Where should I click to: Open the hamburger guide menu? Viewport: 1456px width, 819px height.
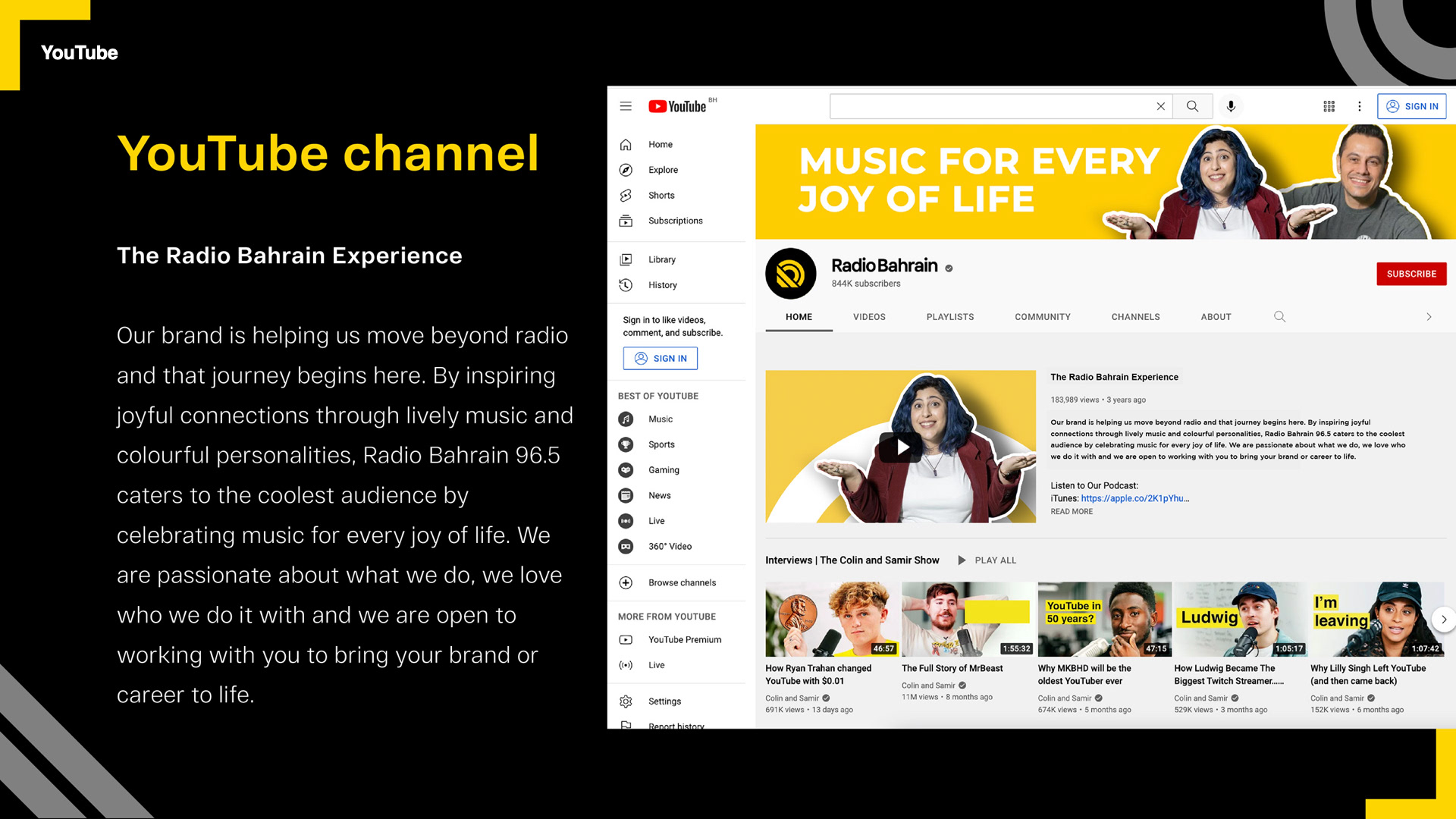626,106
